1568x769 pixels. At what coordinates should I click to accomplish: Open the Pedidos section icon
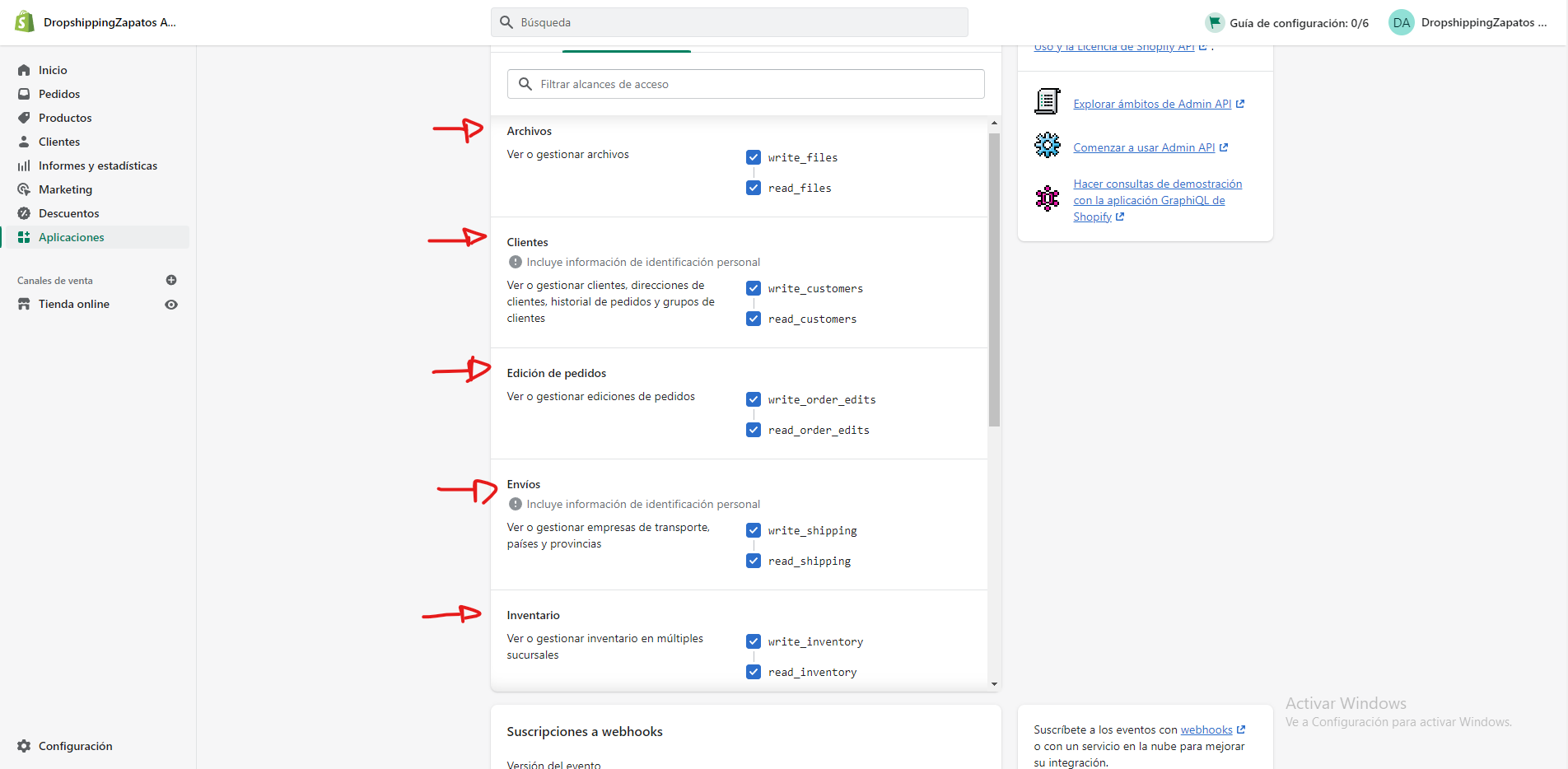[x=24, y=94]
